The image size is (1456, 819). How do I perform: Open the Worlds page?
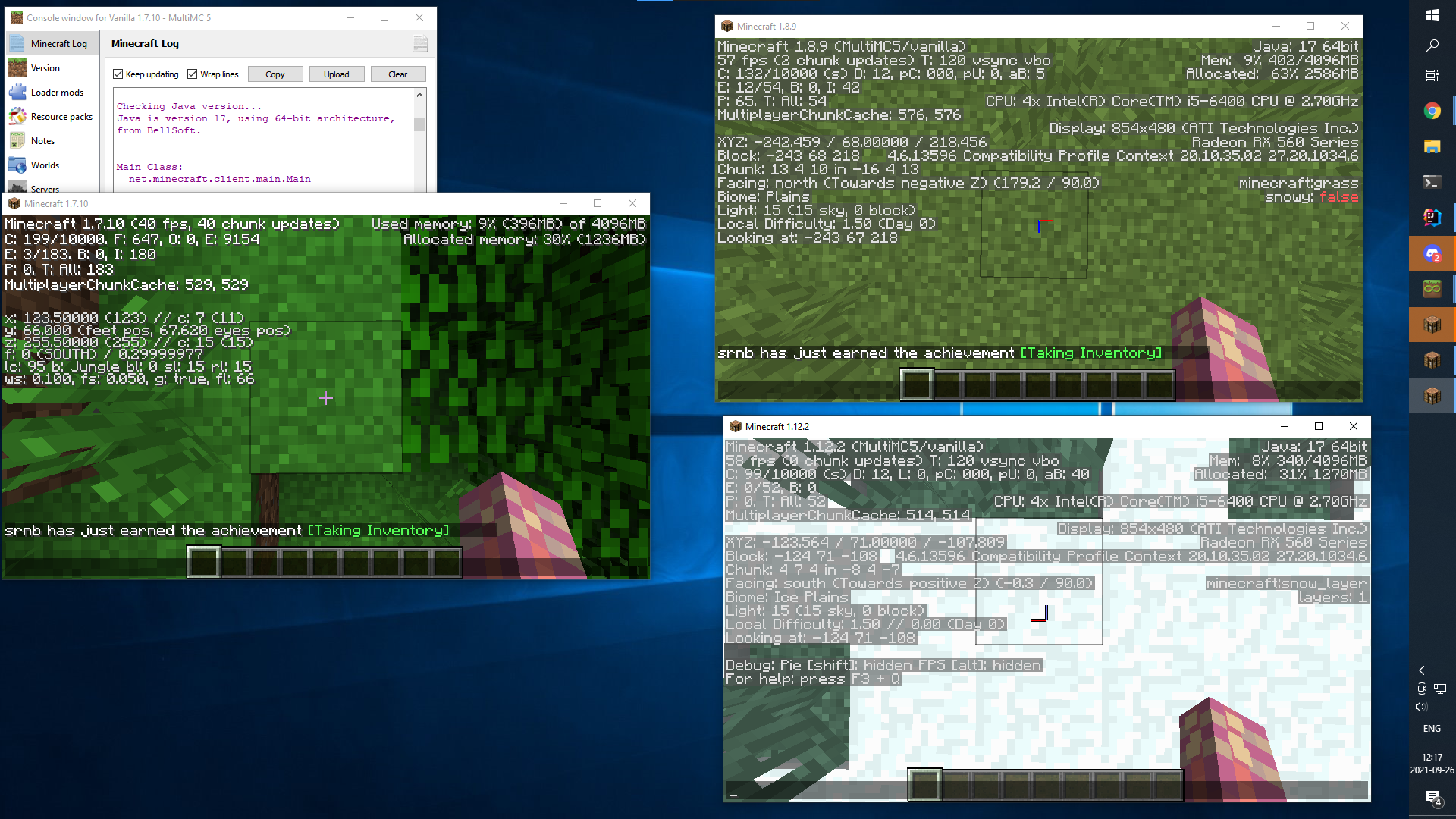(x=45, y=165)
